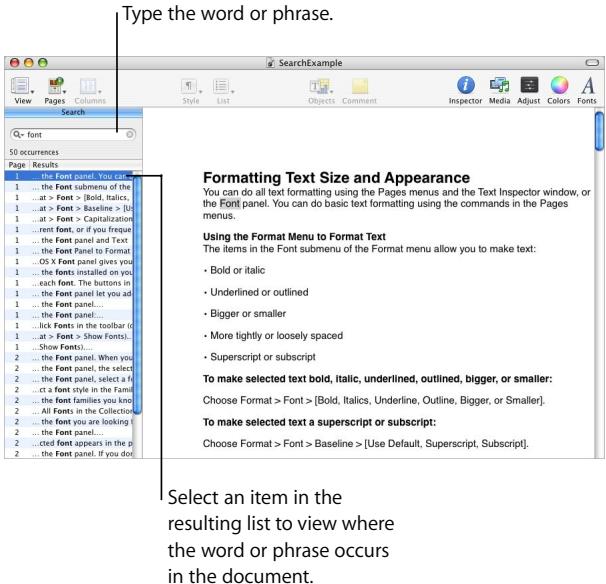Image resolution: width=606 pixels, height=584 pixels.
Task: Select result "rent font, or if you freque"
Action: (x=69, y=230)
